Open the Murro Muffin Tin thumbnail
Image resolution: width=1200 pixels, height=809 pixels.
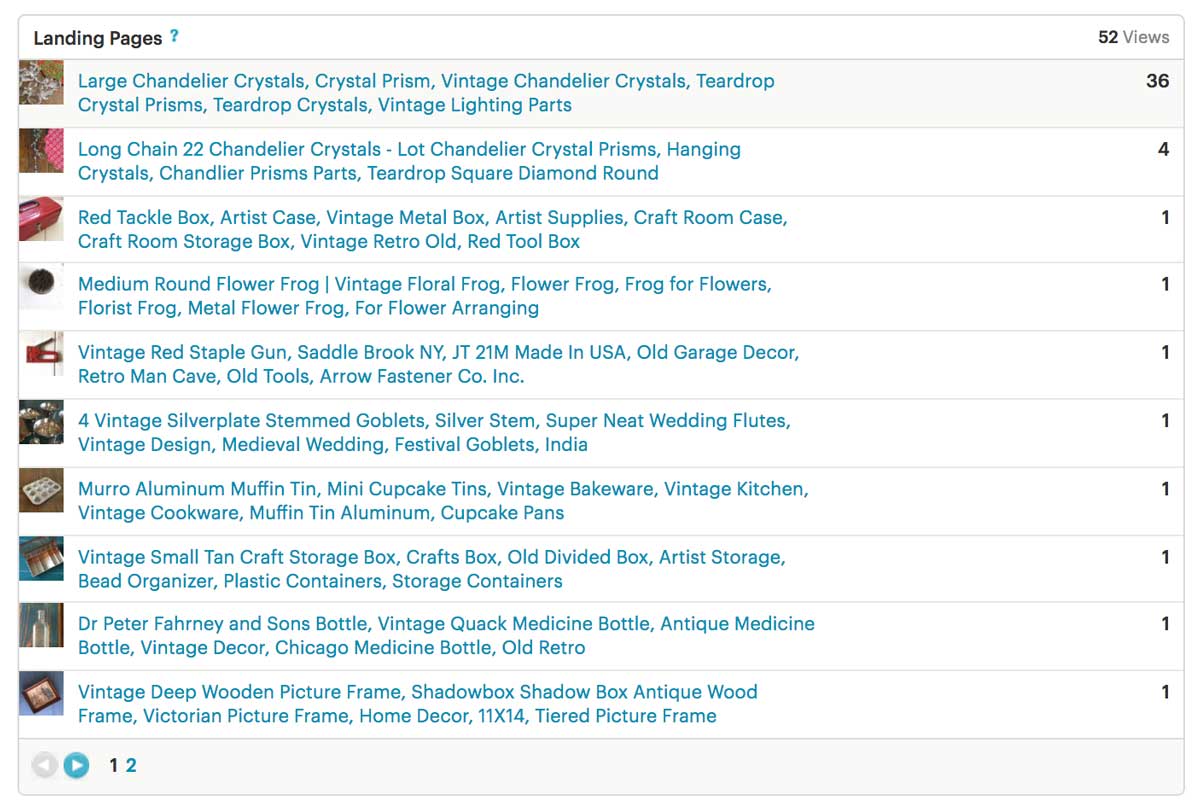click(x=41, y=491)
